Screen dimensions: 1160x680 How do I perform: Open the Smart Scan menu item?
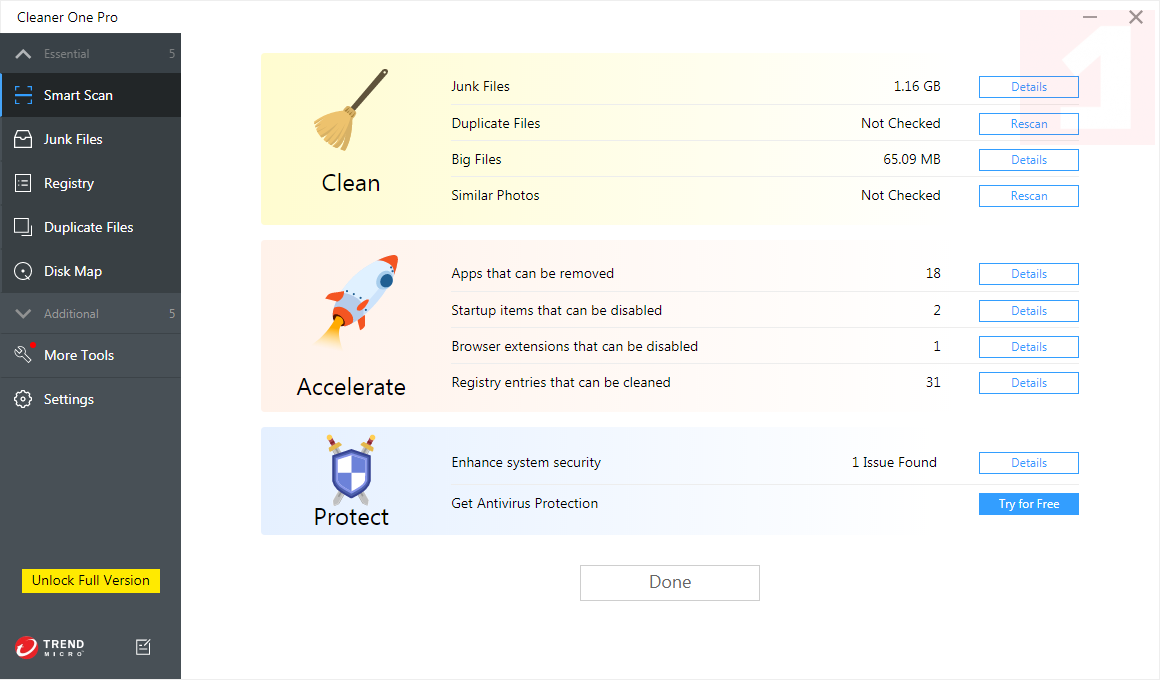pos(90,95)
